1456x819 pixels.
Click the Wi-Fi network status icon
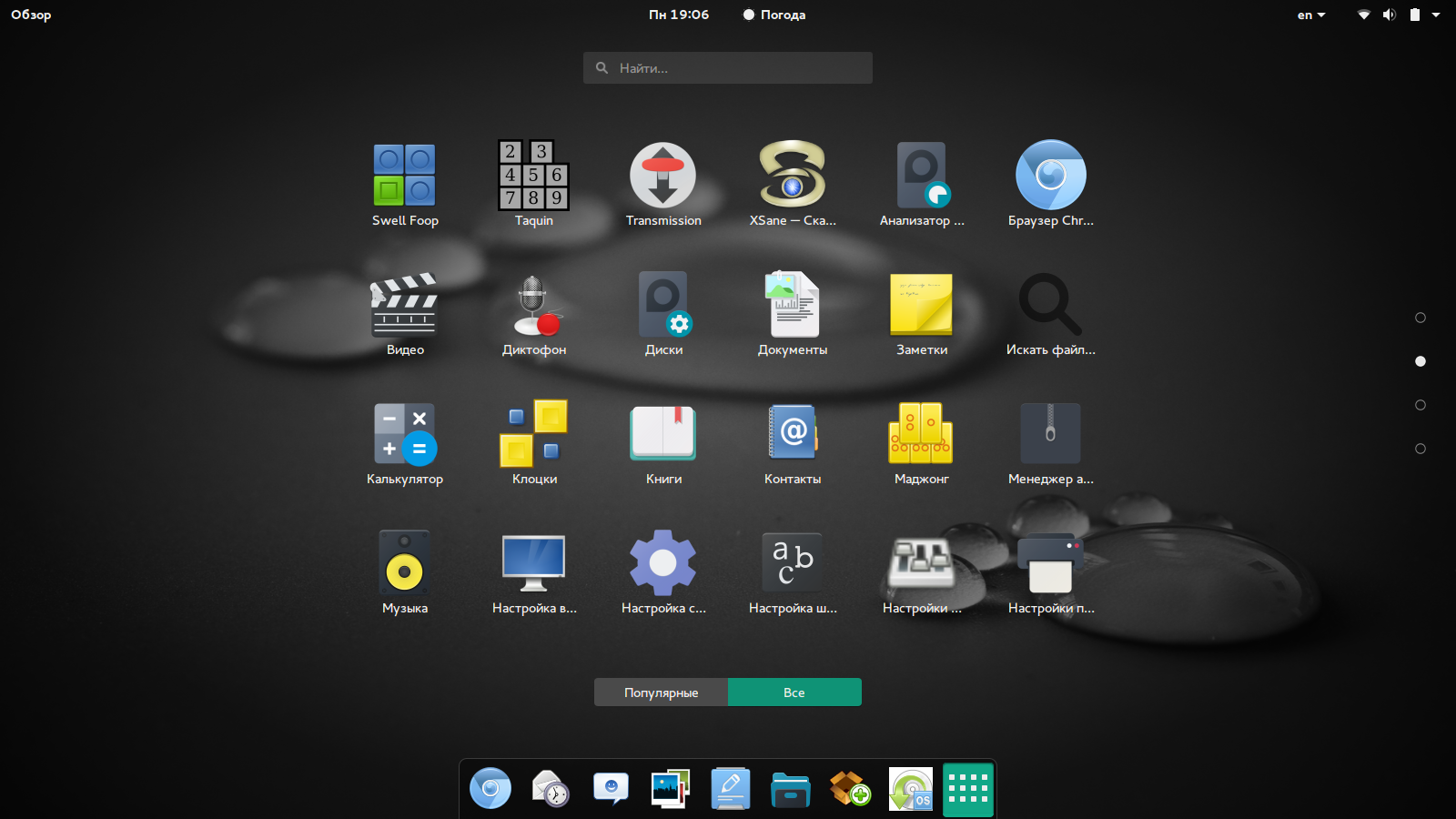1364,15
